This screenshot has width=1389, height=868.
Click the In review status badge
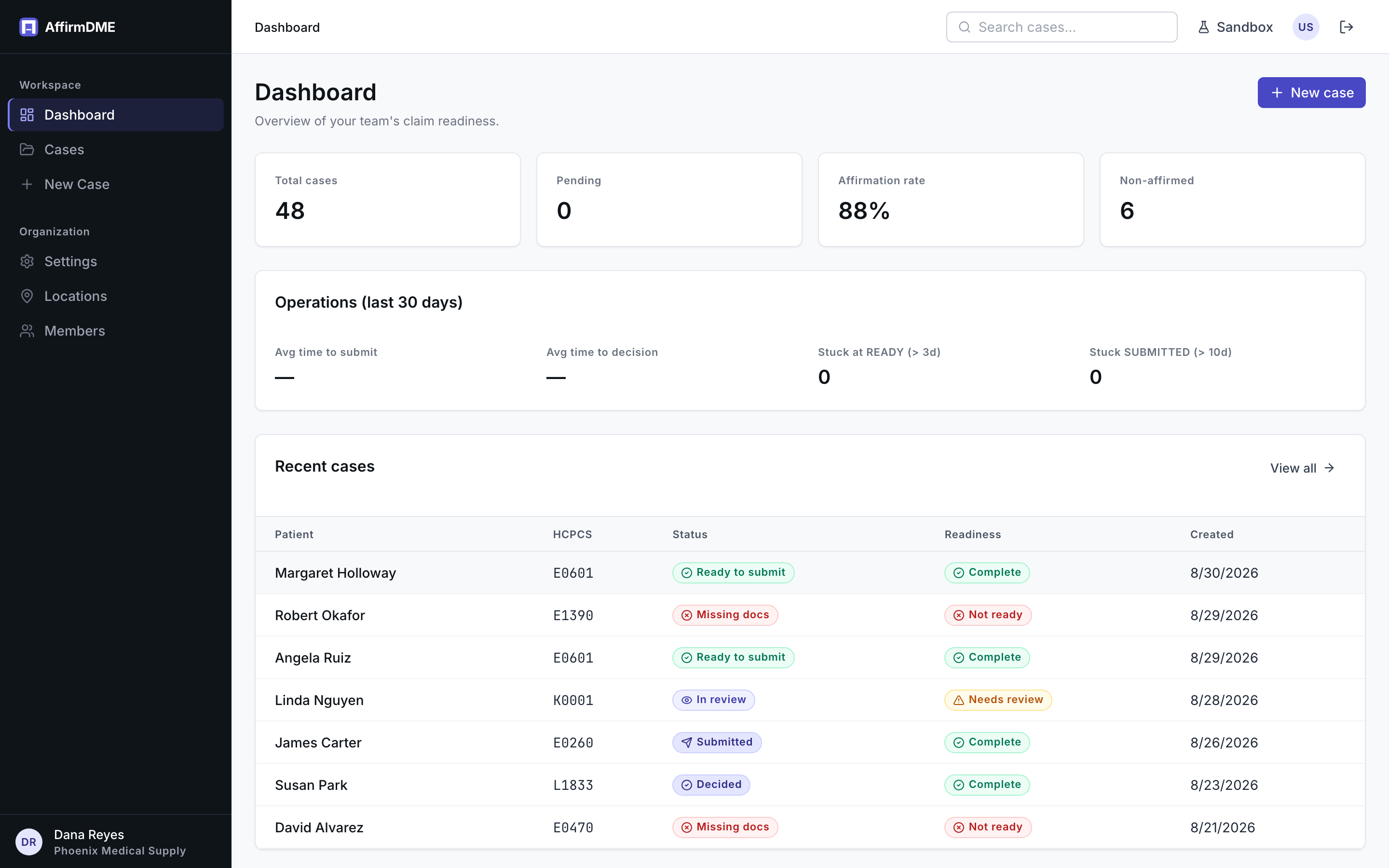(713, 700)
